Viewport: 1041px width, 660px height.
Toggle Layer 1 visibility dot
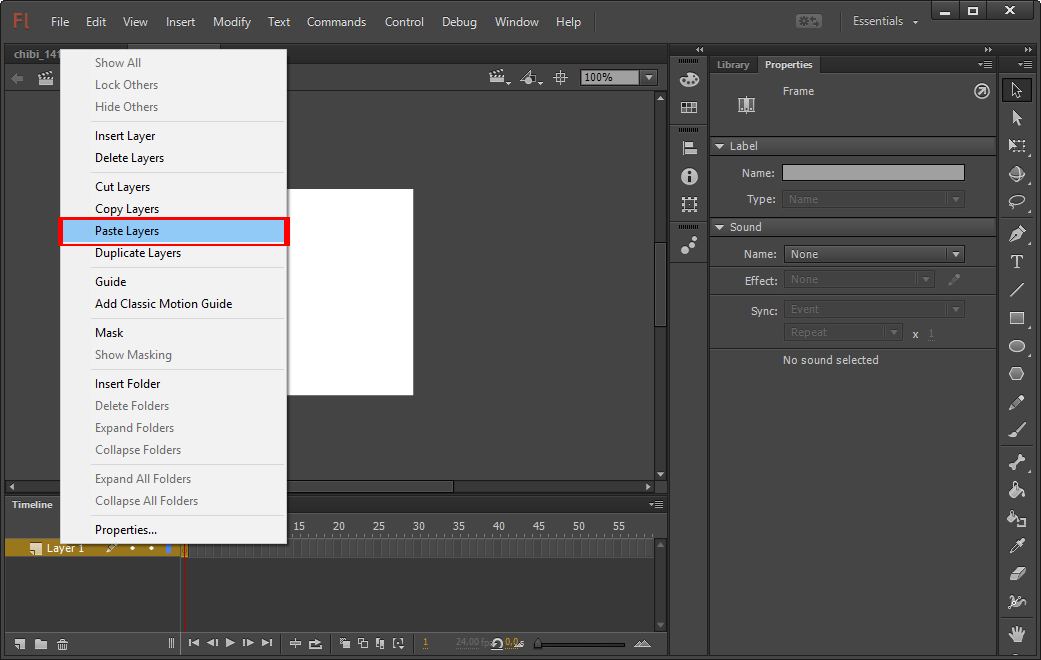pyautogui.click(x=132, y=548)
